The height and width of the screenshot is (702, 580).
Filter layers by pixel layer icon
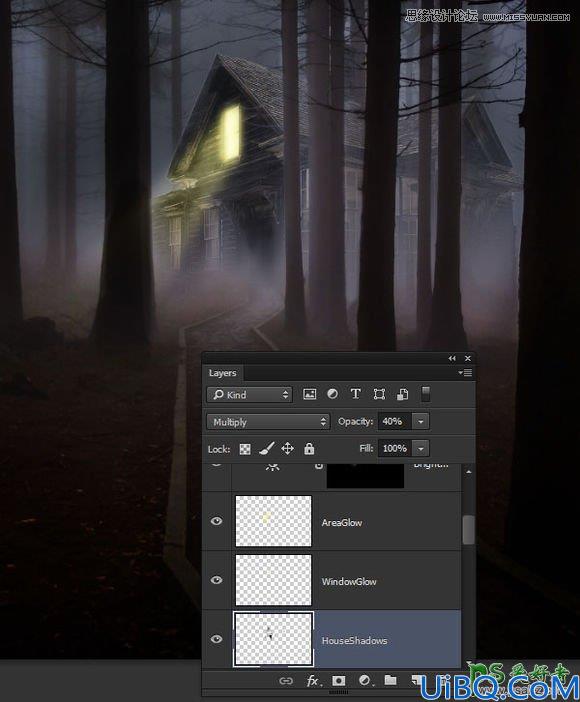point(309,394)
